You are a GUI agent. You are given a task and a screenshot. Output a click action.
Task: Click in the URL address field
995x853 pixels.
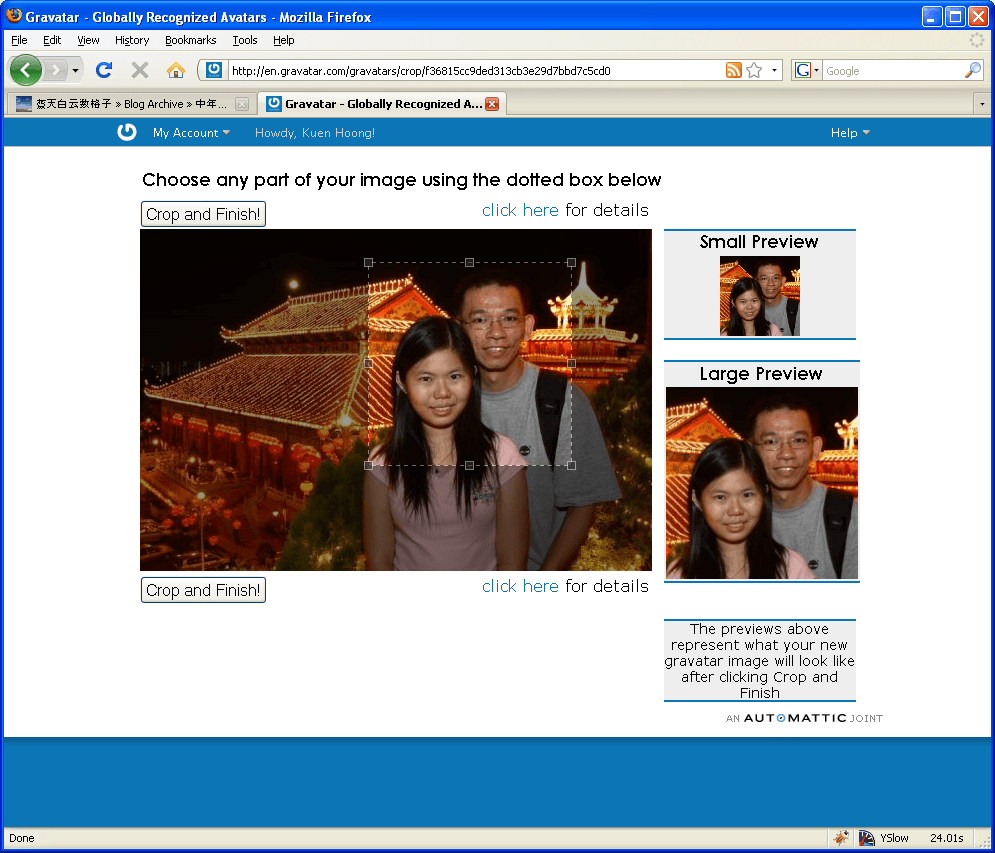(x=470, y=71)
